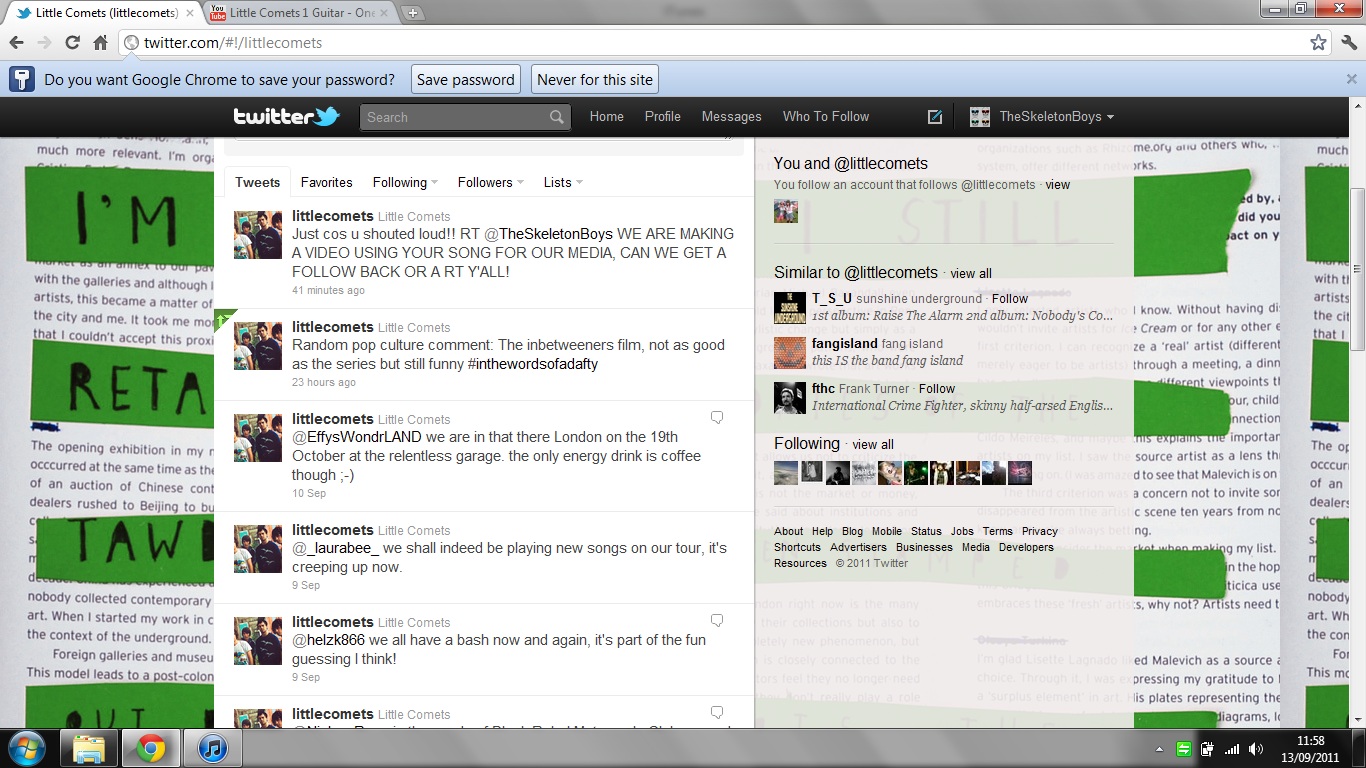Follow T_S_U sunshine underground

point(1009,298)
